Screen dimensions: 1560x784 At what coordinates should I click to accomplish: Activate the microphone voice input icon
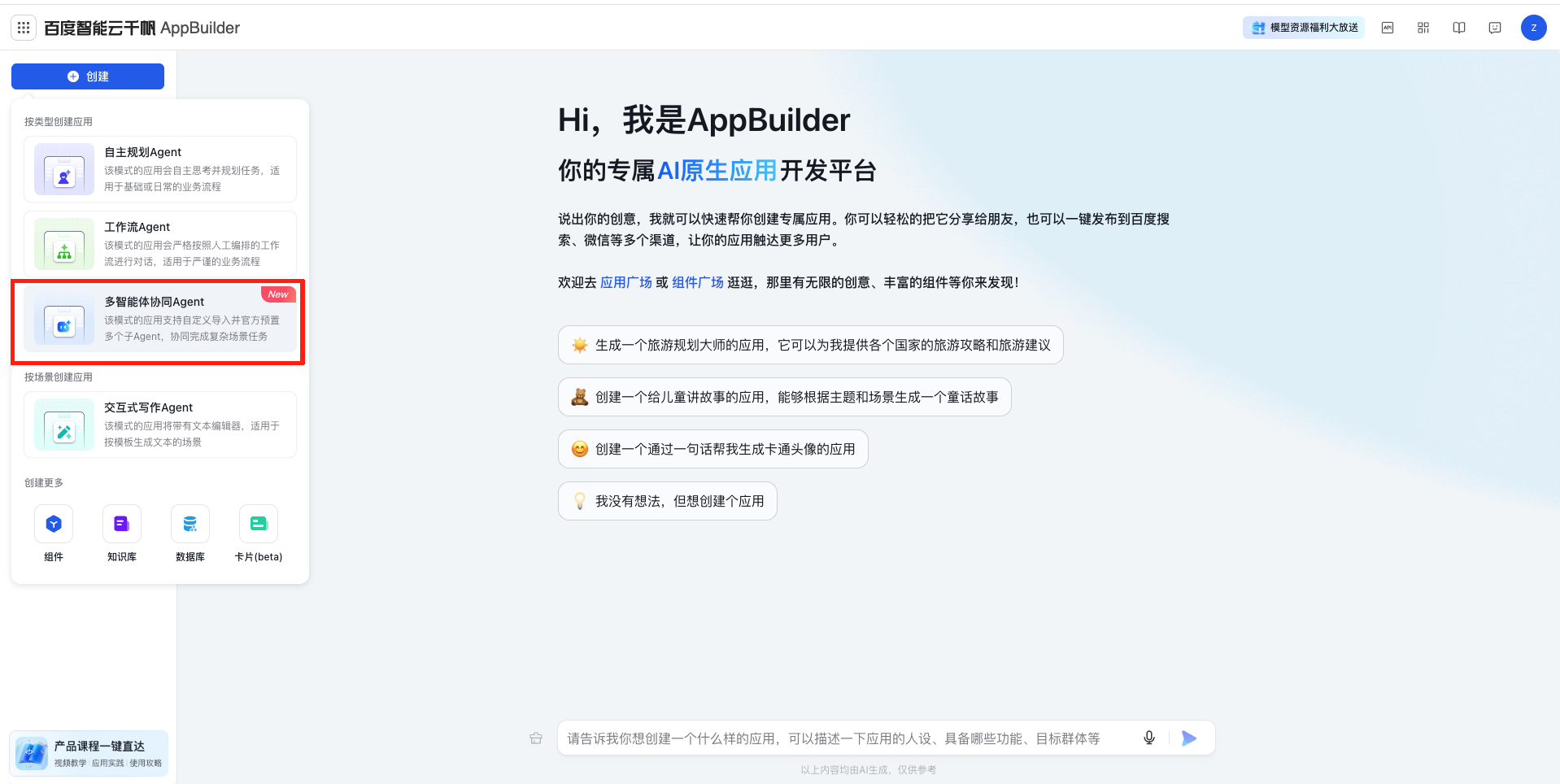(x=1149, y=738)
